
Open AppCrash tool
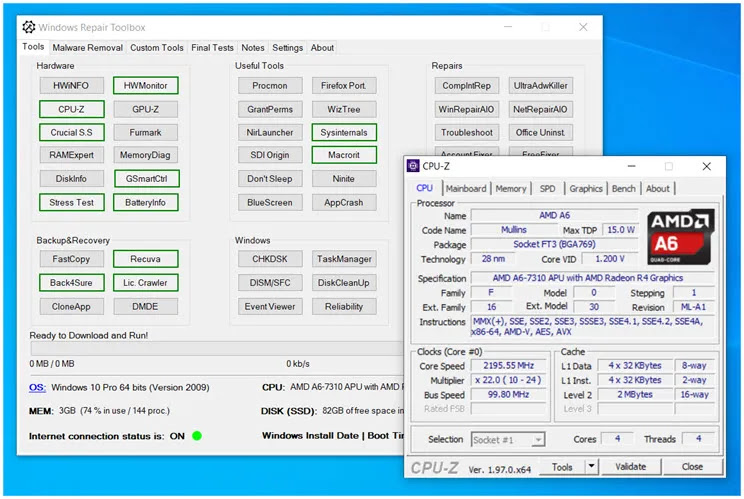tap(344, 203)
